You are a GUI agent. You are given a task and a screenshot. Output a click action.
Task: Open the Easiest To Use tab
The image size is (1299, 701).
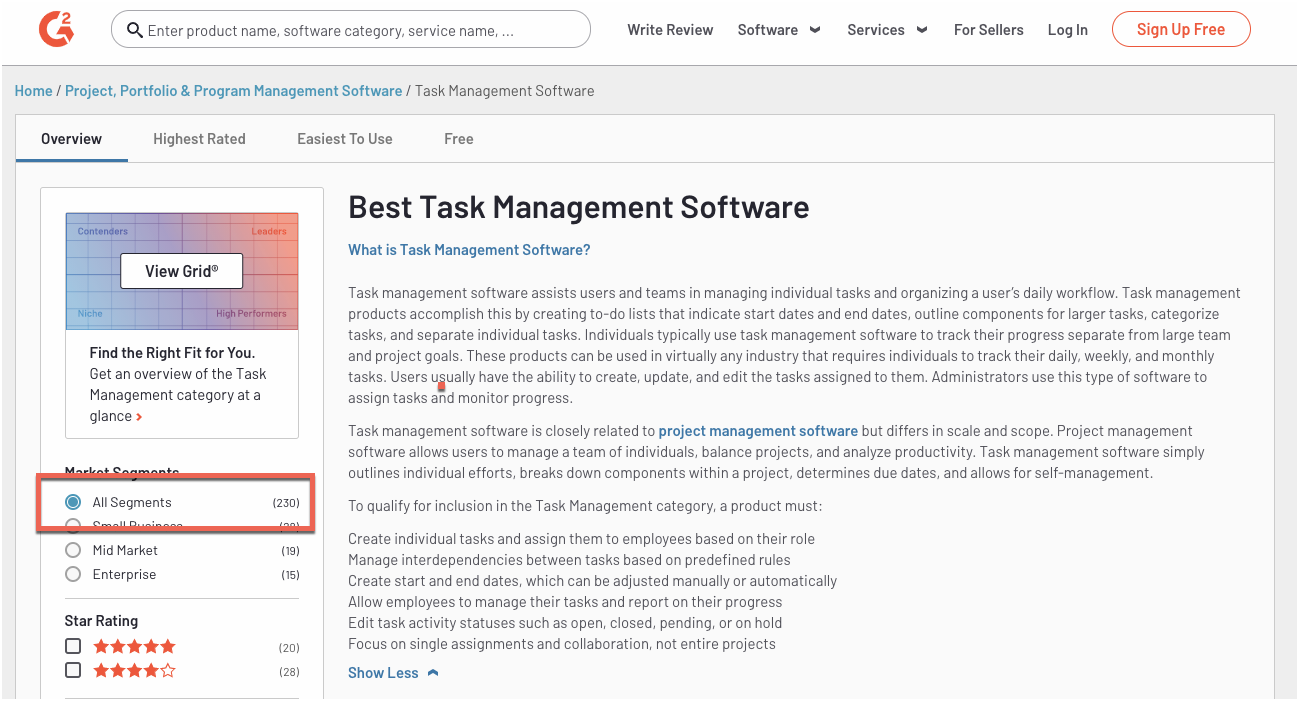(345, 139)
